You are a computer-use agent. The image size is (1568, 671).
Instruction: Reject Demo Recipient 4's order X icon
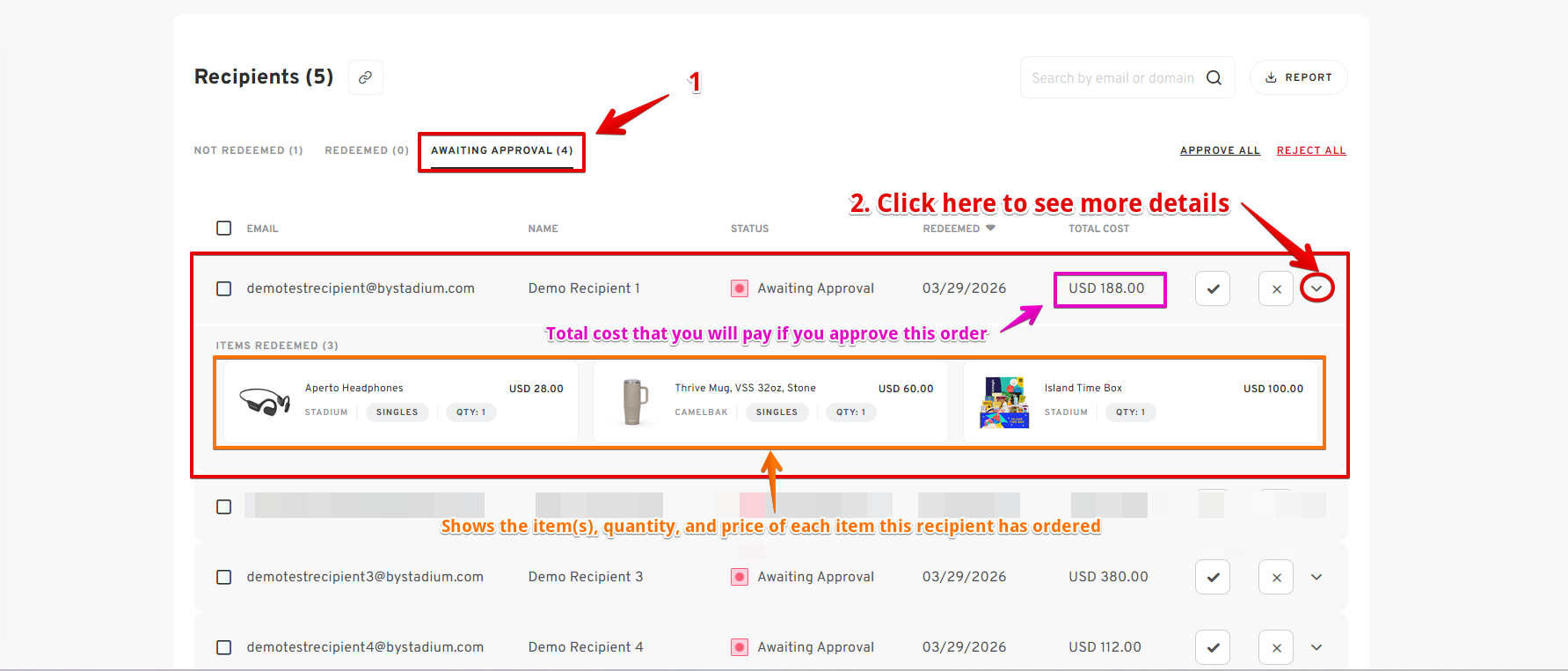pyautogui.click(x=1275, y=647)
